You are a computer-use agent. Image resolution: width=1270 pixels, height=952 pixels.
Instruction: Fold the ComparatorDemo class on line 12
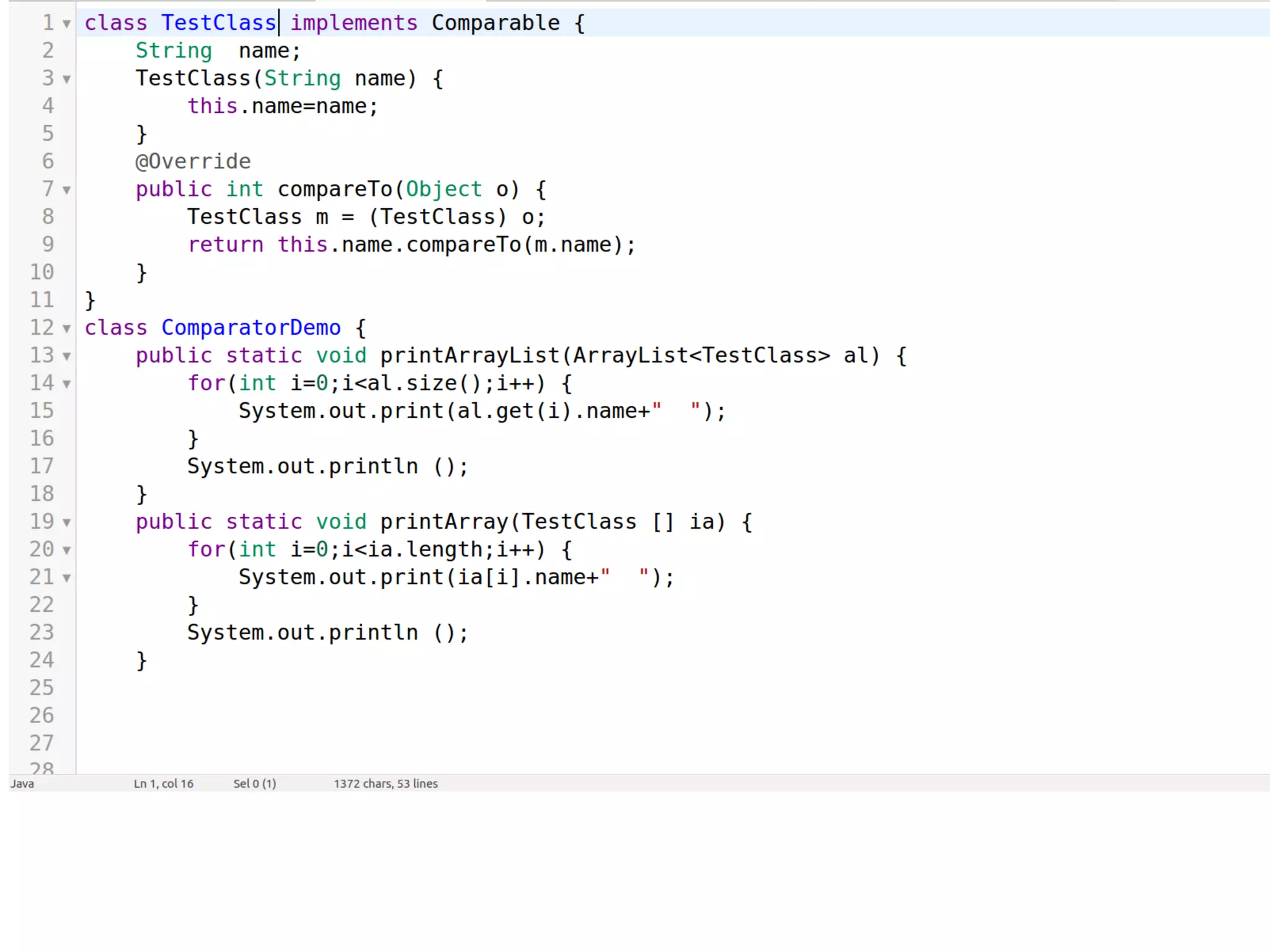tap(66, 328)
